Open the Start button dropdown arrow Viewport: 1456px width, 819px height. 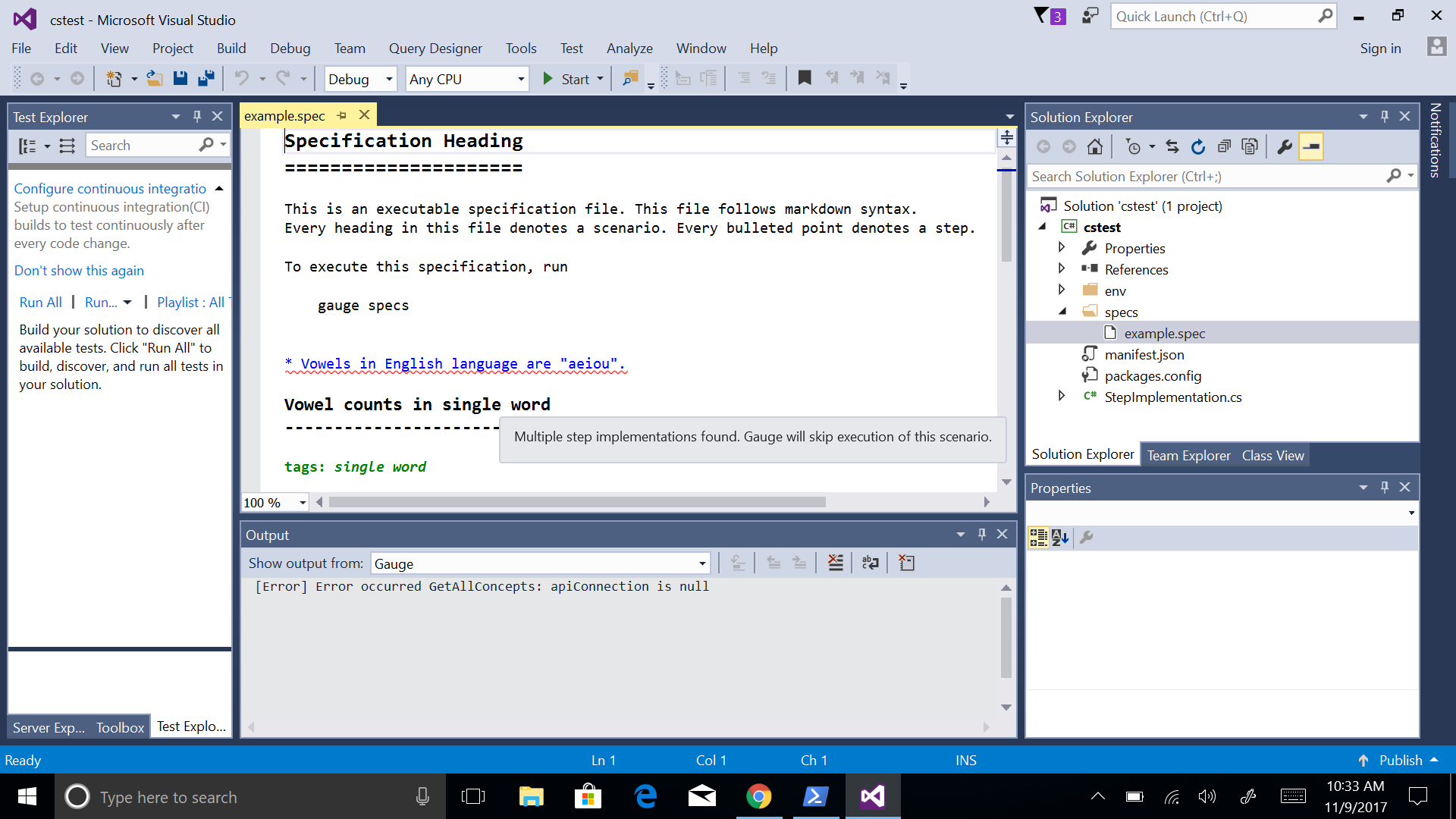pos(600,79)
